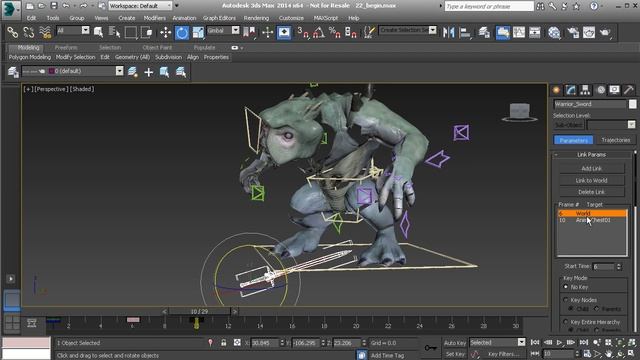Toggle the Percent Snap icon

(x=335, y=32)
